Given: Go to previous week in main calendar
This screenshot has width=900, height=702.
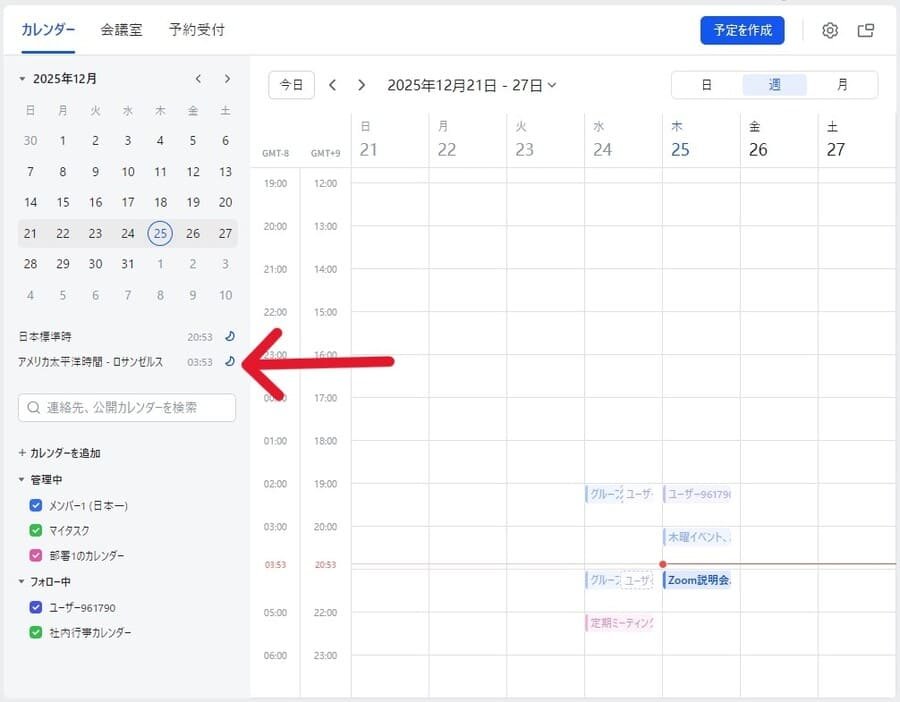Looking at the screenshot, I should click(x=333, y=85).
